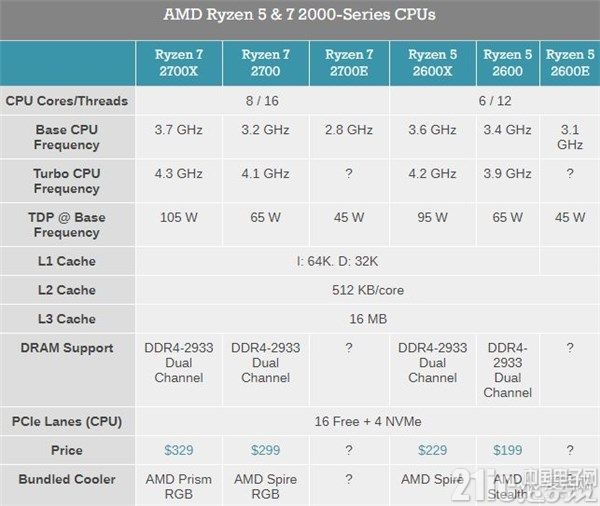
Task: Select the Bundled Cooler row label
Action: (x=67, y=479)
